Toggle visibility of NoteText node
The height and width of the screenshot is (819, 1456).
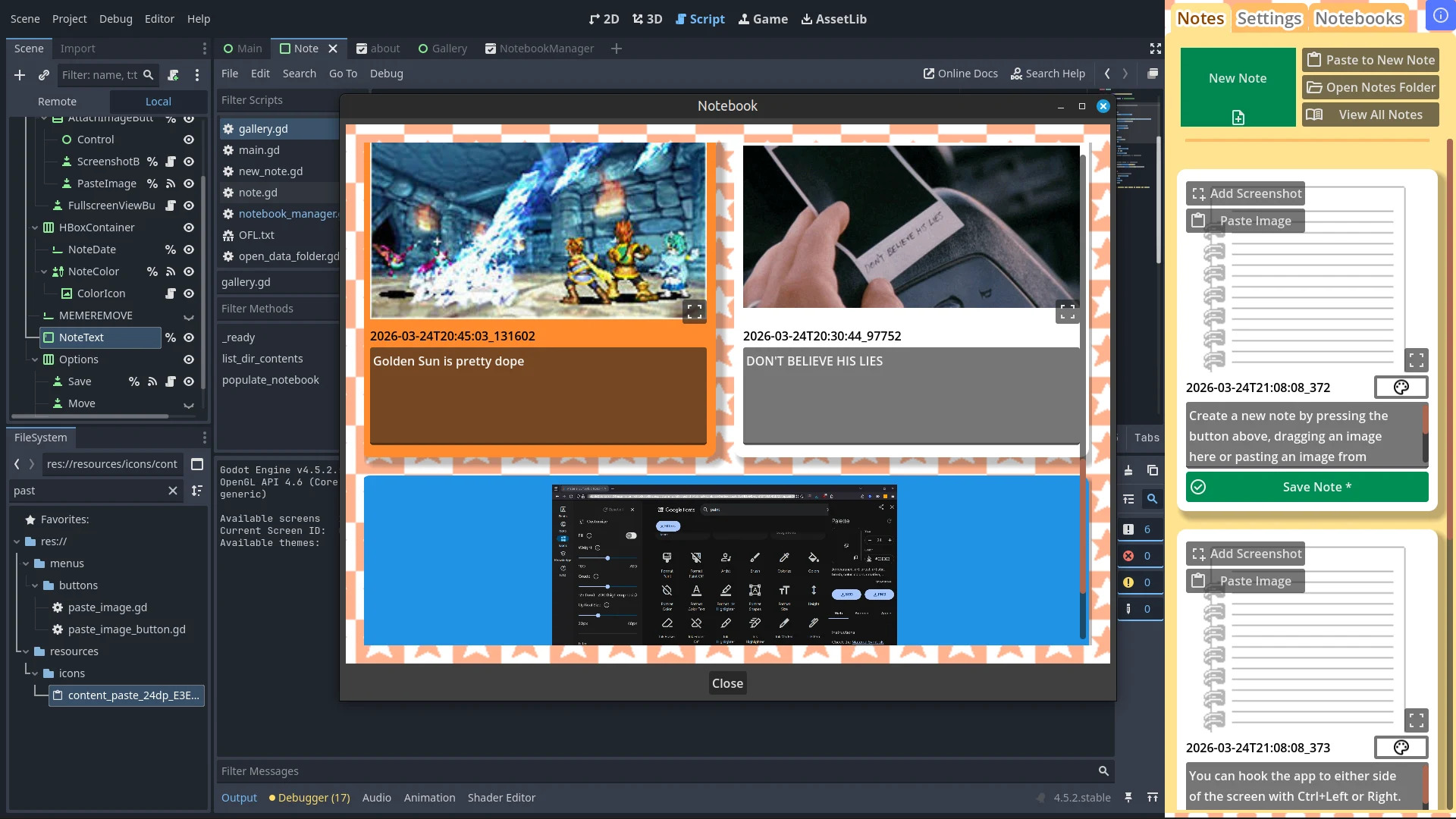click(x=189, y=337)
